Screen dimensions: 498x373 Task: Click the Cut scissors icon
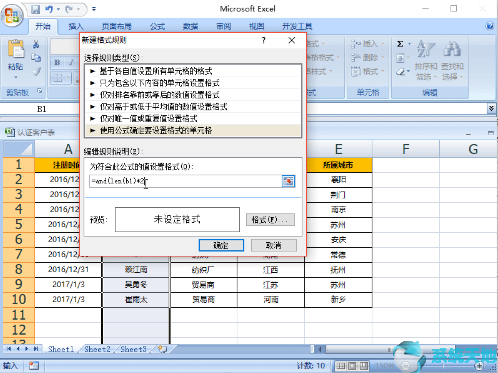coord(36,44)
